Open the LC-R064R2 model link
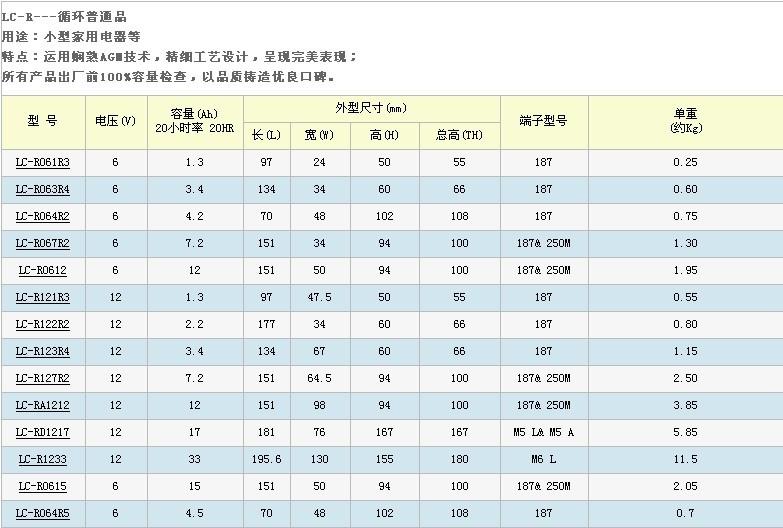Image resolution: width=783 pixels, height=528 pixels. tap(42, 216)
